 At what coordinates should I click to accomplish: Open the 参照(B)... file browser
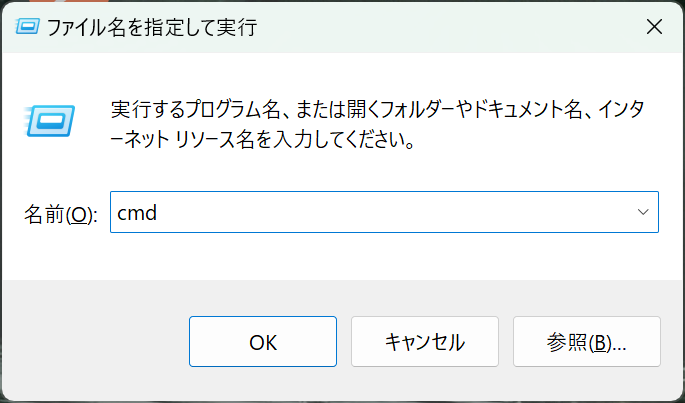click(x=586, y=341)
